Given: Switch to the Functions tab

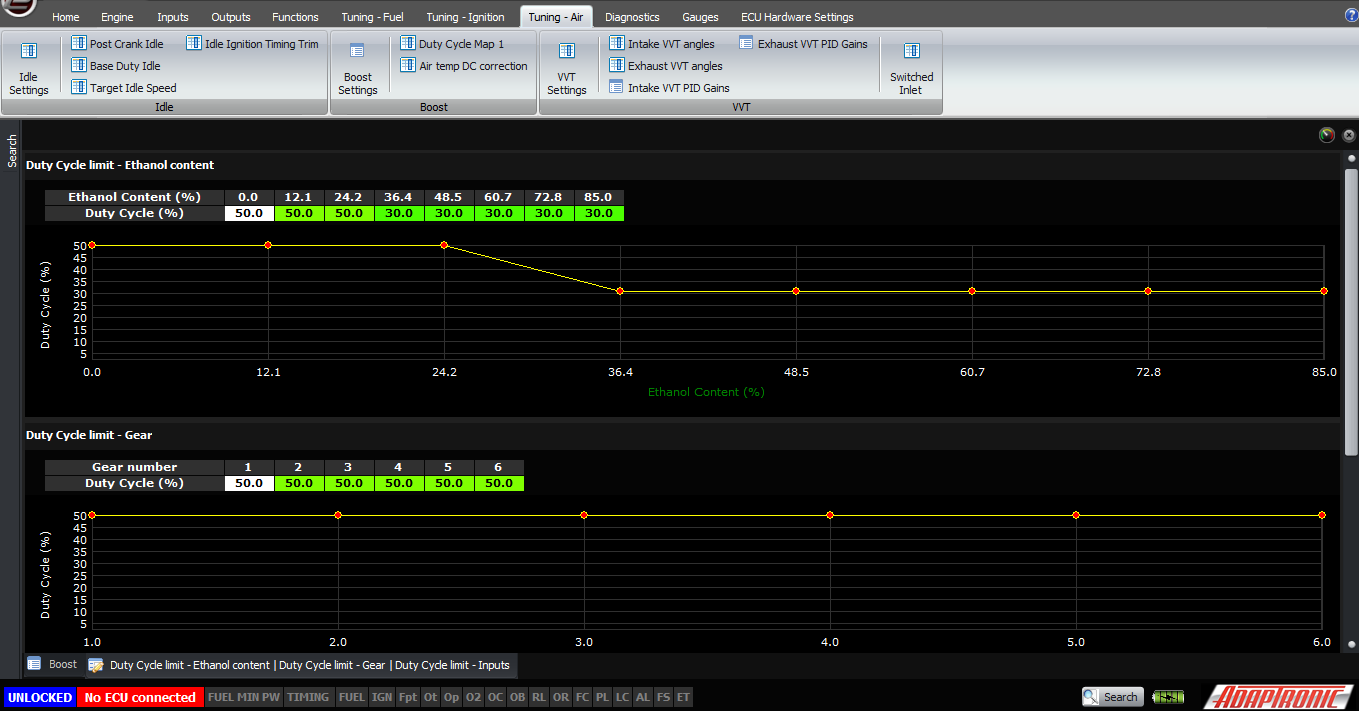Looking at the screenshot, I should click(295, 17).
